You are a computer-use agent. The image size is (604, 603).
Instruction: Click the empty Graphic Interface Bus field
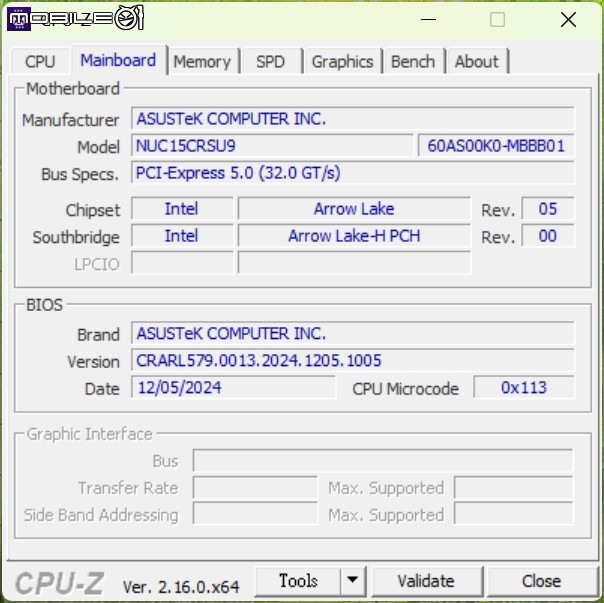(383, 460)
